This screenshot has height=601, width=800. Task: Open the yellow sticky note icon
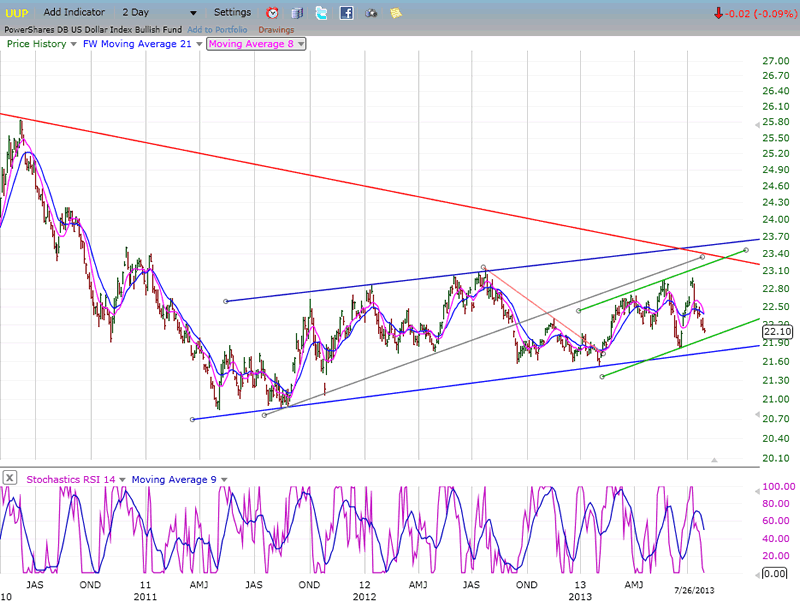click(x=396, y=13)
